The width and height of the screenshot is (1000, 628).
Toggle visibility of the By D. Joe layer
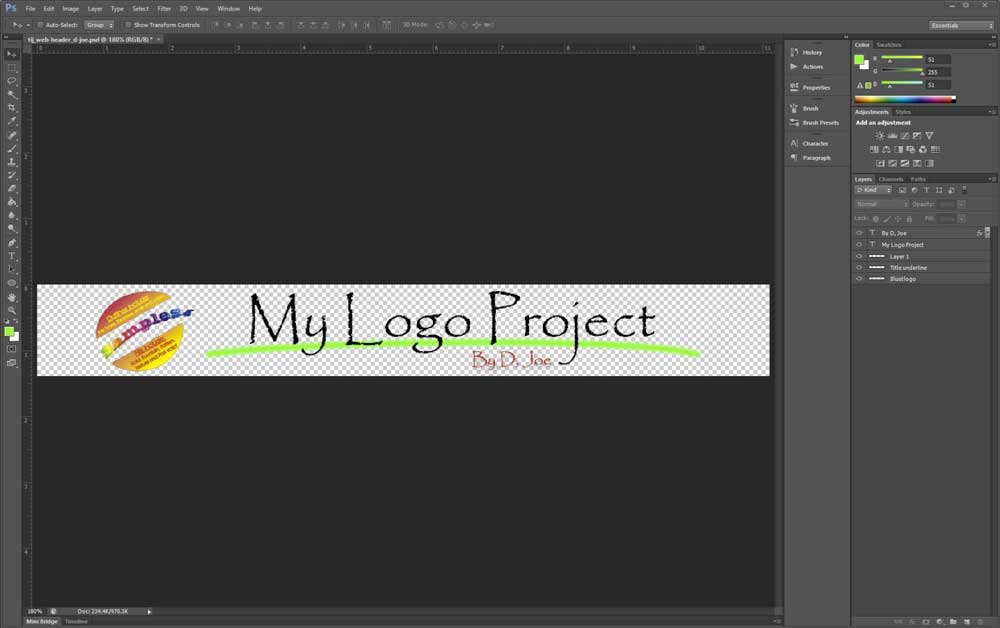(859, 233)
